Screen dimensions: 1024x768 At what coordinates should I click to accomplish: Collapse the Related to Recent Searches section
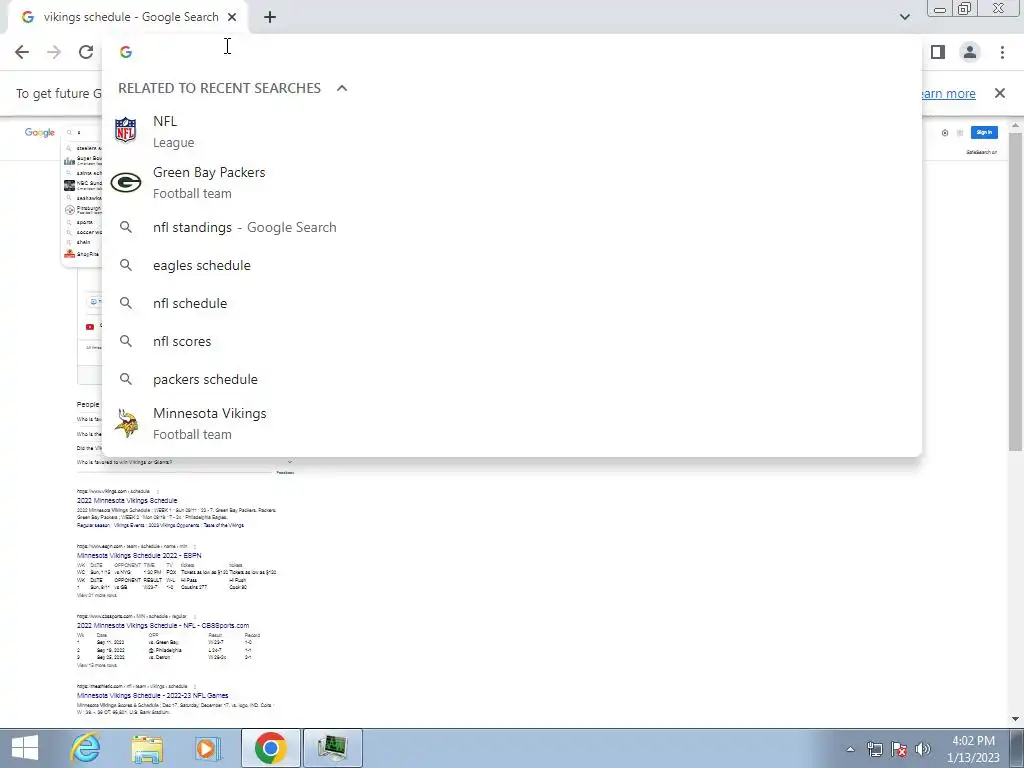[342, 88]
